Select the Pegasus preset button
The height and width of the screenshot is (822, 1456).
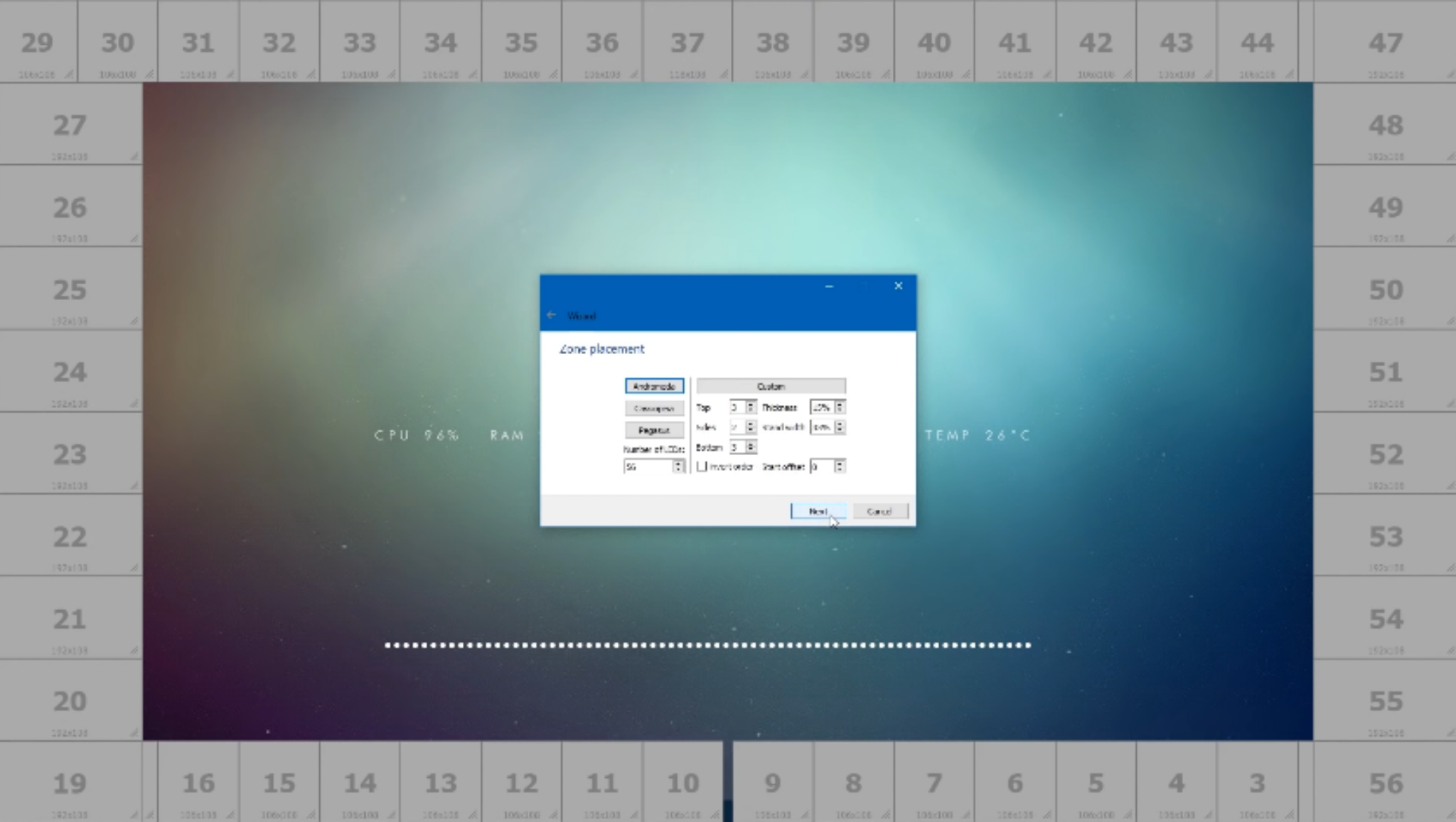[654, 430]
